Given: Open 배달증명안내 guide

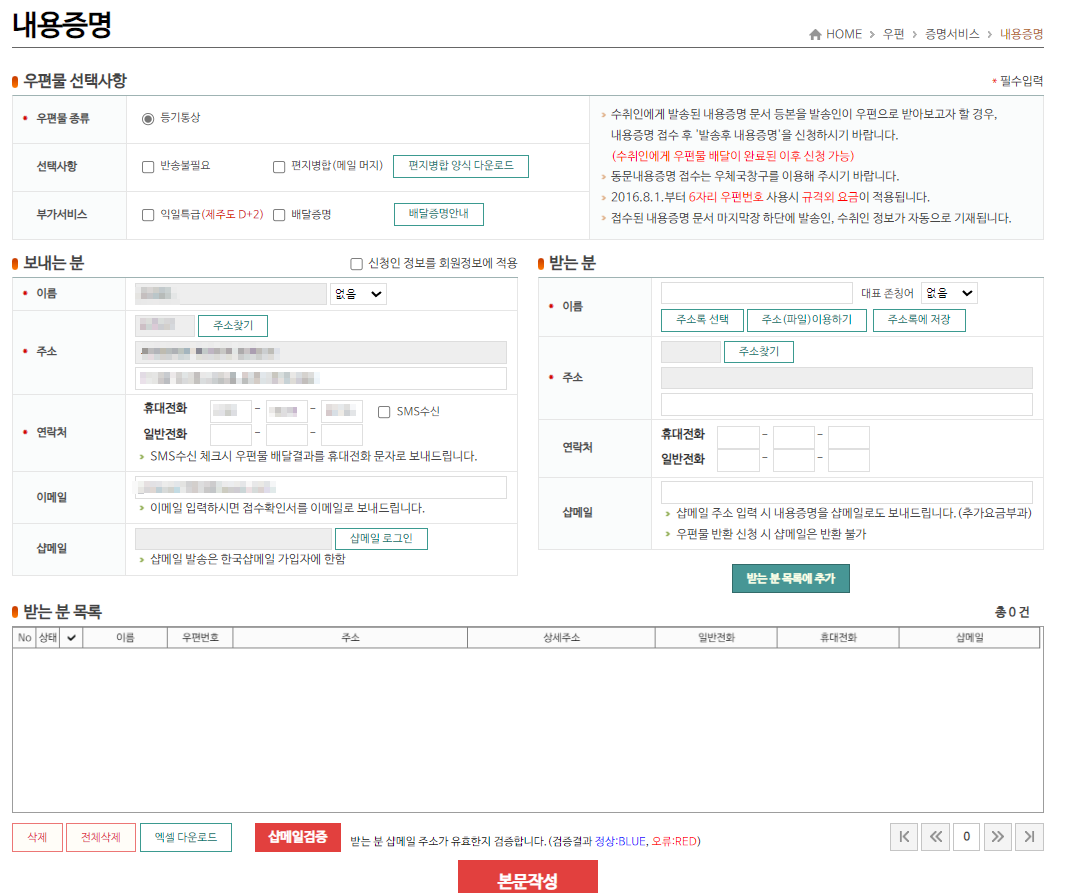Looking at the screenshot, I should tap(439, 214).
